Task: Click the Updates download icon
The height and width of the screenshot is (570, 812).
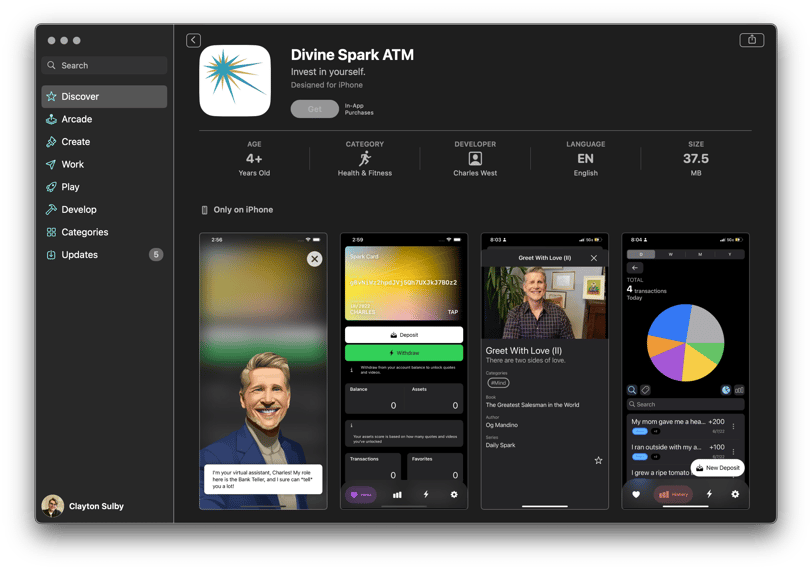Action: (x=51, y=255)
